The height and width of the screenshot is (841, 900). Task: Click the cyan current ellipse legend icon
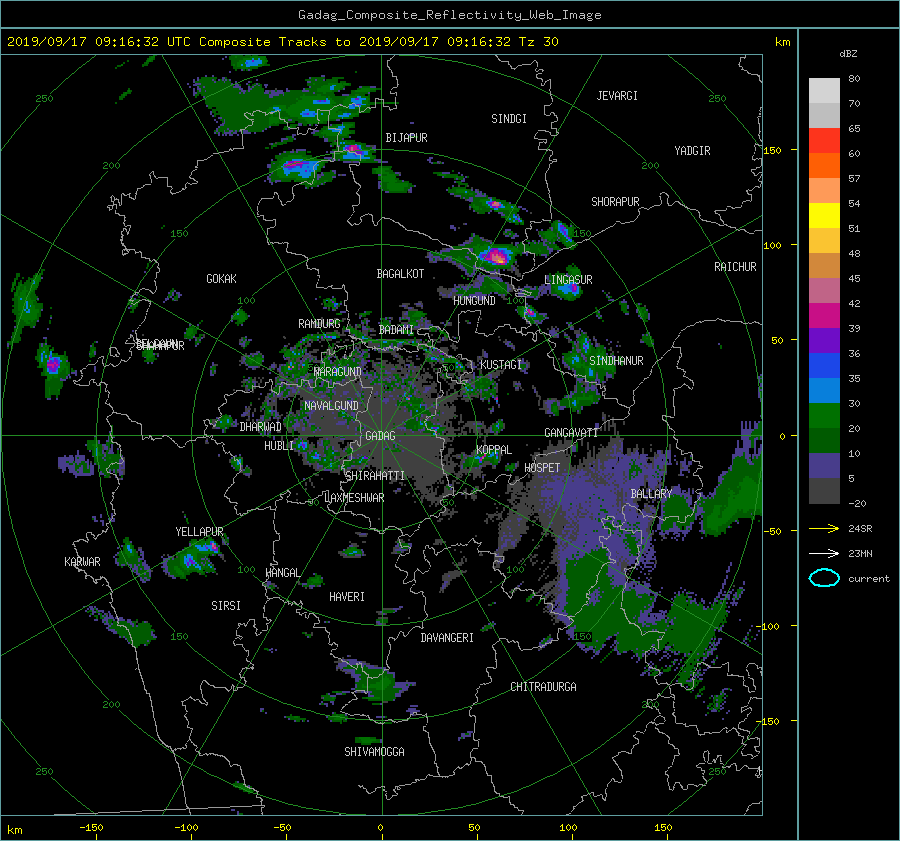(x=824, y=578)
